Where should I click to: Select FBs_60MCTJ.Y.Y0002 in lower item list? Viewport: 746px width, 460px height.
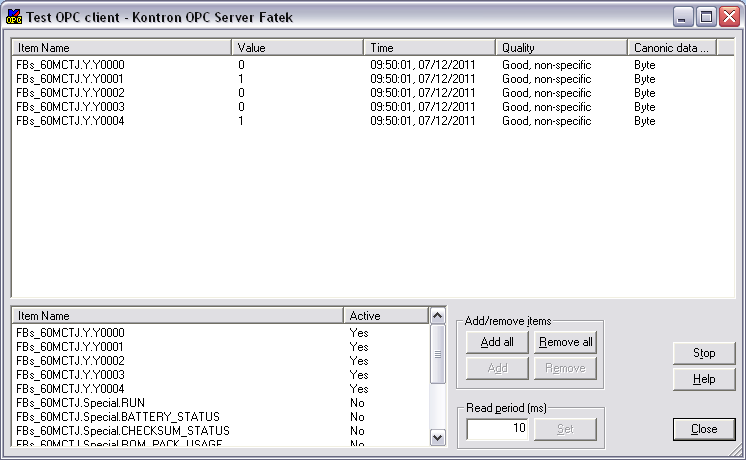(70, 361)
